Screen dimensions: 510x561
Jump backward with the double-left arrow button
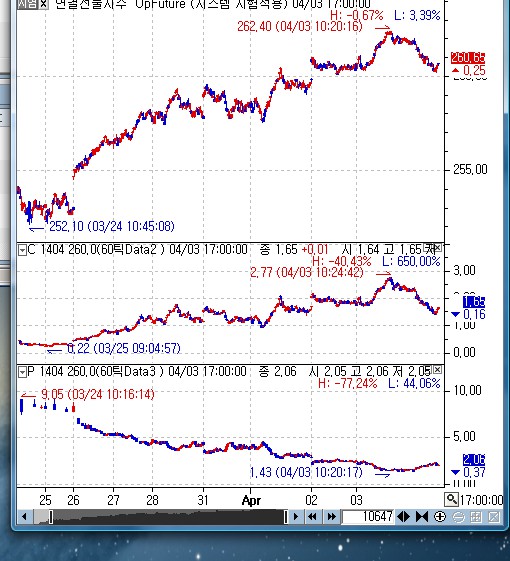[x=312, y=517]
